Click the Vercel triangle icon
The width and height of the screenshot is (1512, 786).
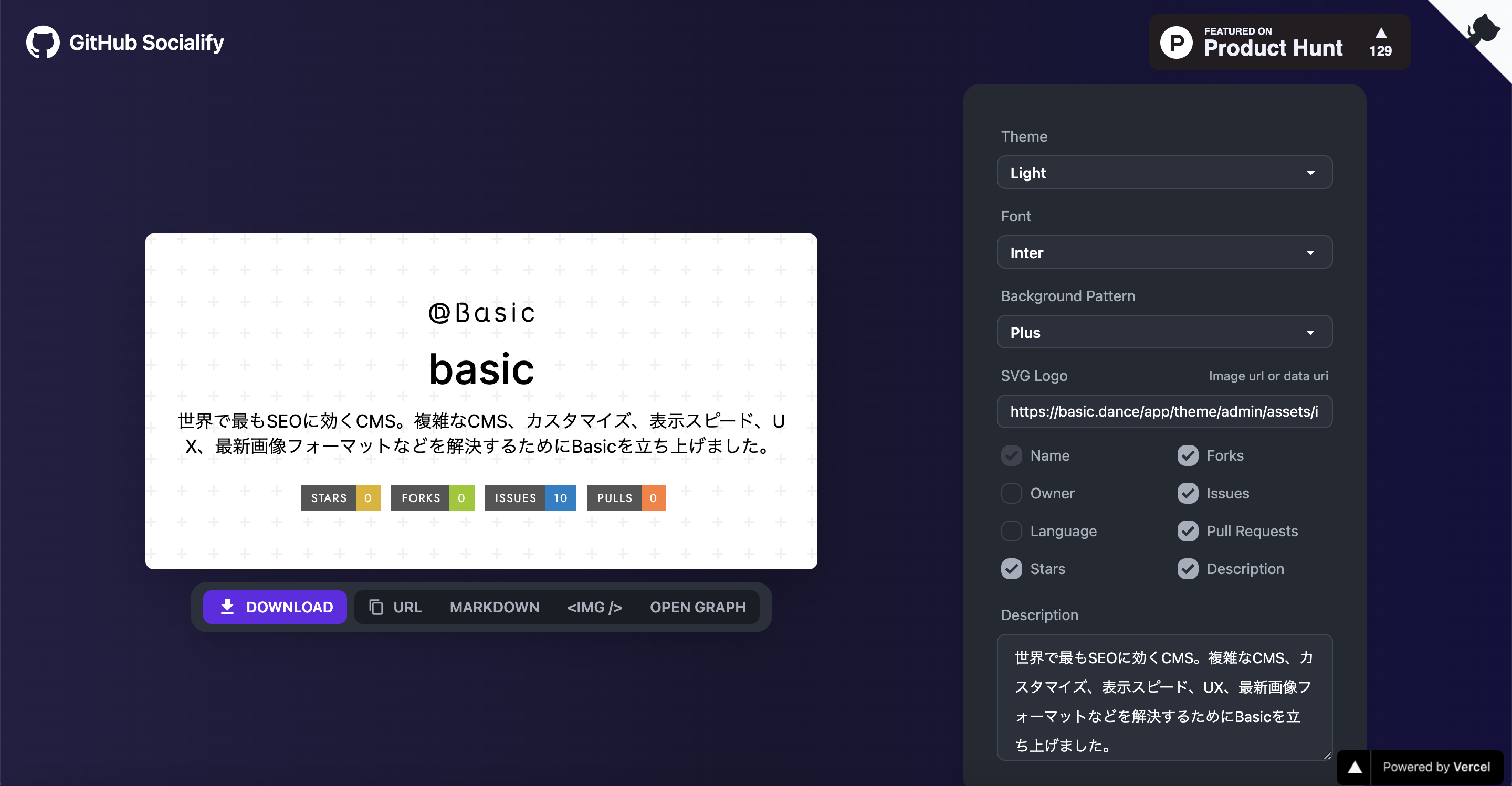pyautogui.click(x=1355, y=767)
